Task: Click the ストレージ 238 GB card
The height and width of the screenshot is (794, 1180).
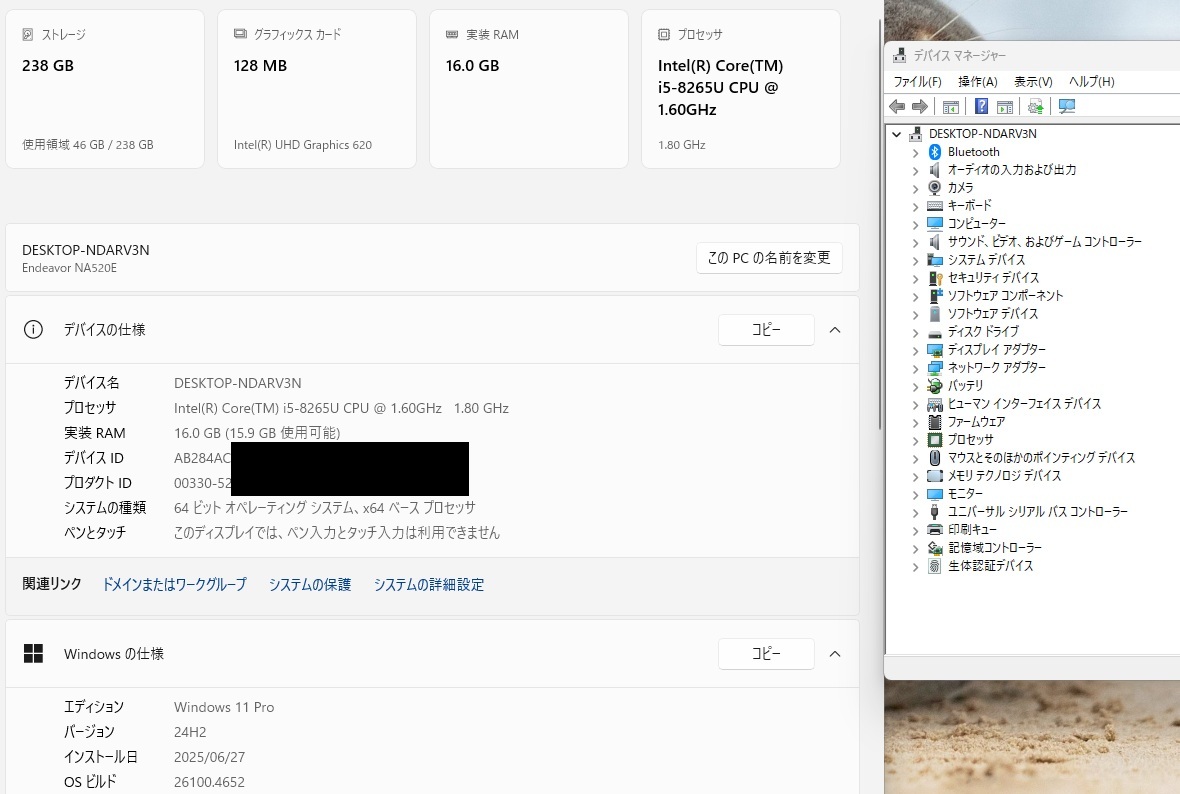Action: (x=105, y=89)
